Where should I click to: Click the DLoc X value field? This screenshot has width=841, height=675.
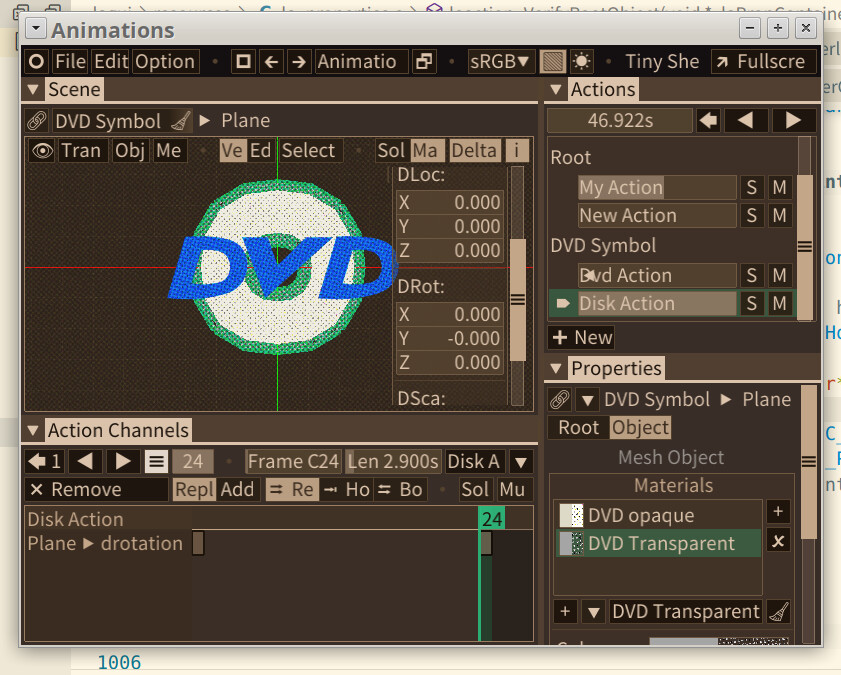(449, 203)
